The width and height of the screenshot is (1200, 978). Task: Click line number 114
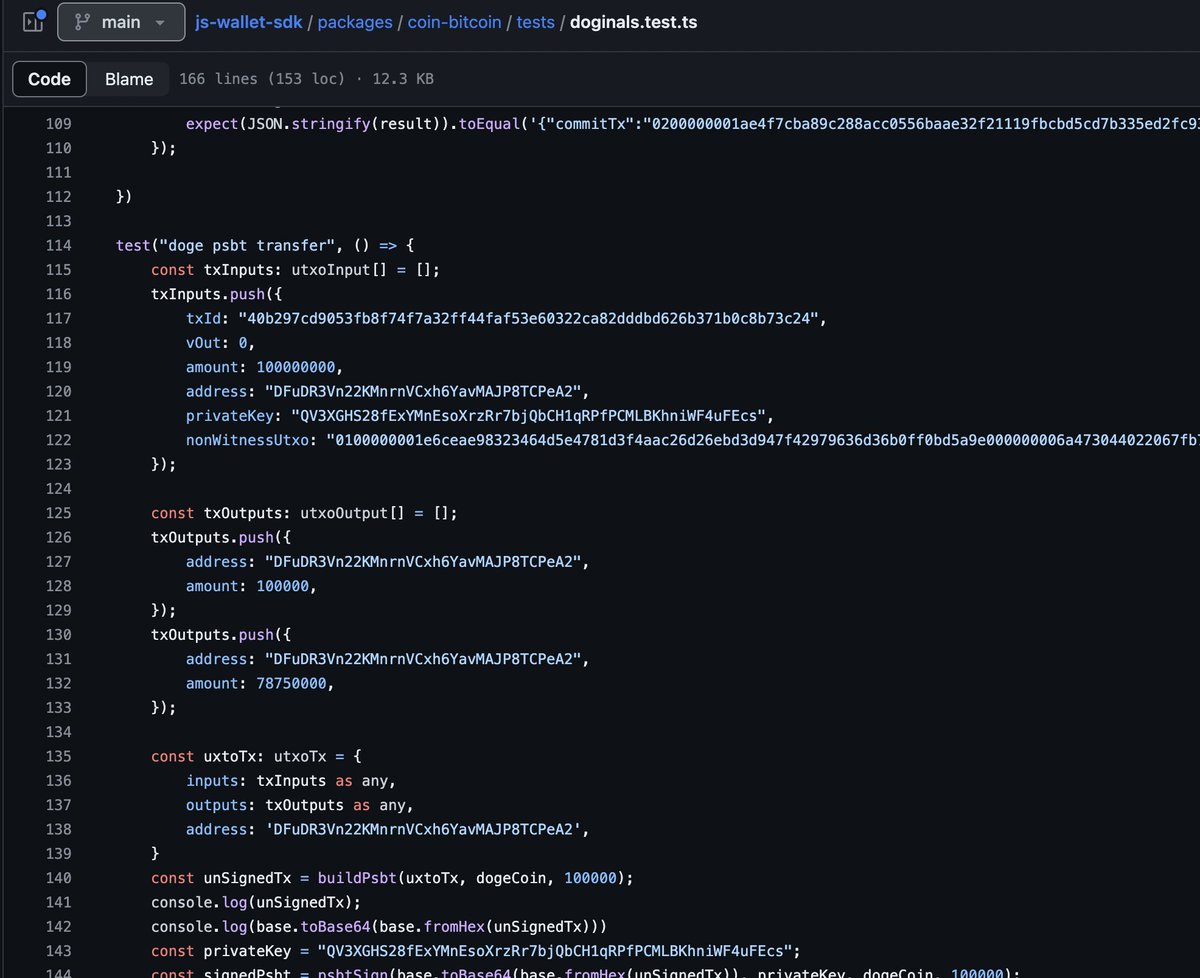tap(59, 245)
